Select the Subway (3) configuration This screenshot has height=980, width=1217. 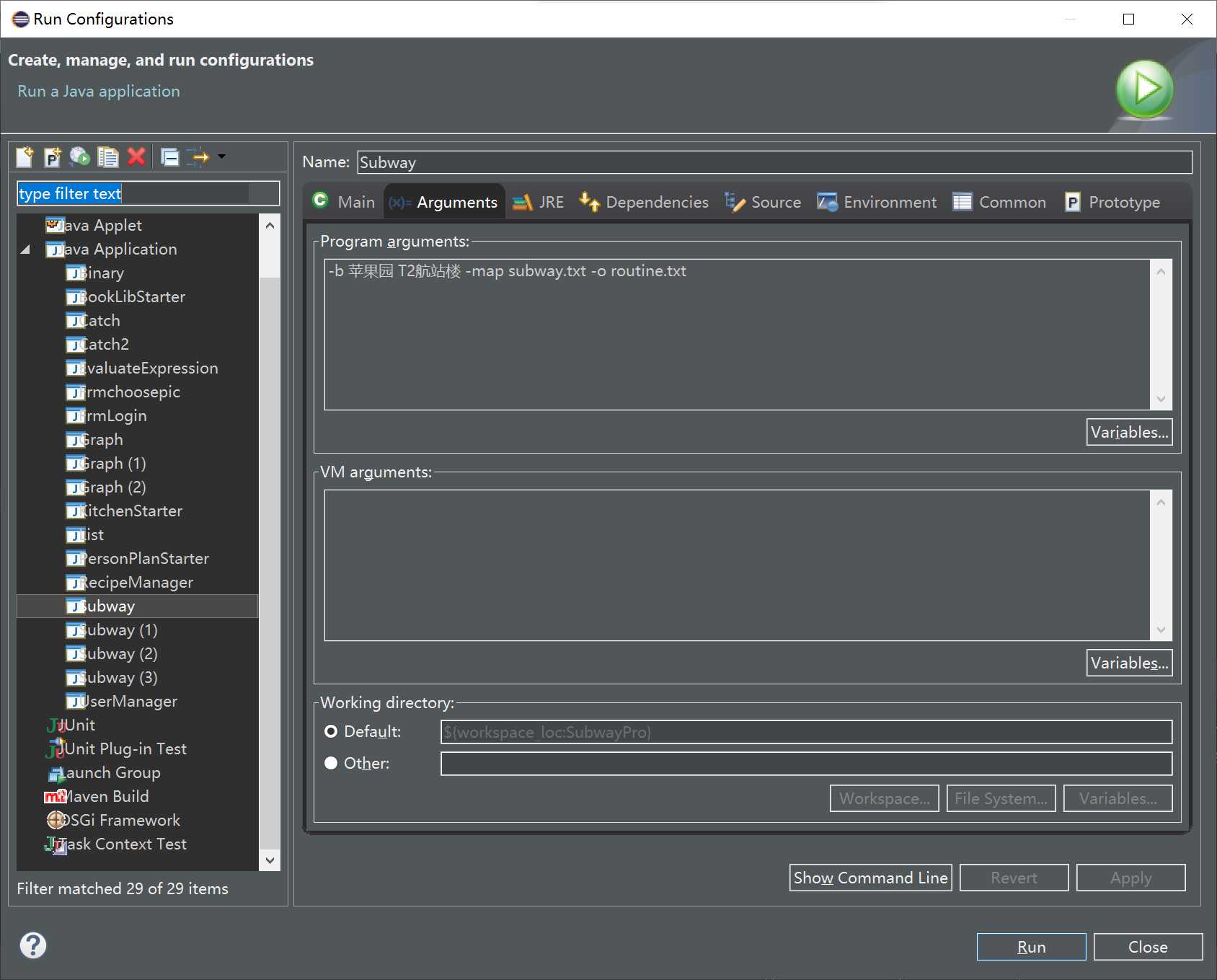pos(112,678)
